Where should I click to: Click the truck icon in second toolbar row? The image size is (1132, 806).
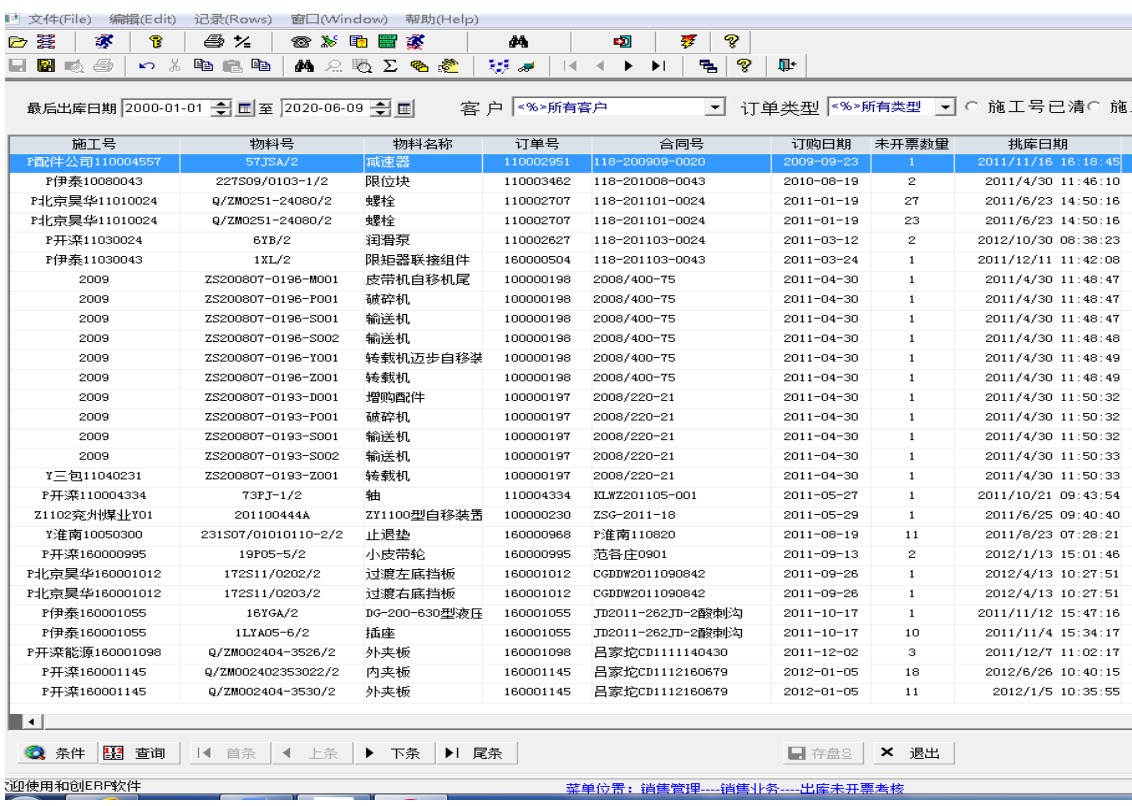pyautogui.click(x=527, y=66)
